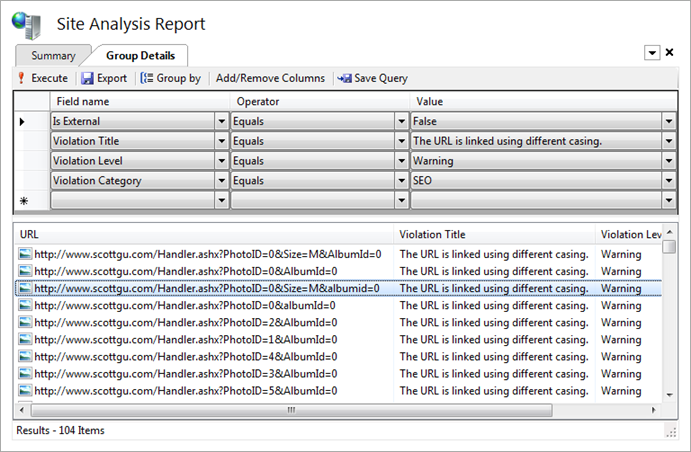The height and width of the screenshot is (452, 691).
Task: Click the horizontal scrollbar thumb in results
Action: [291, 410]
